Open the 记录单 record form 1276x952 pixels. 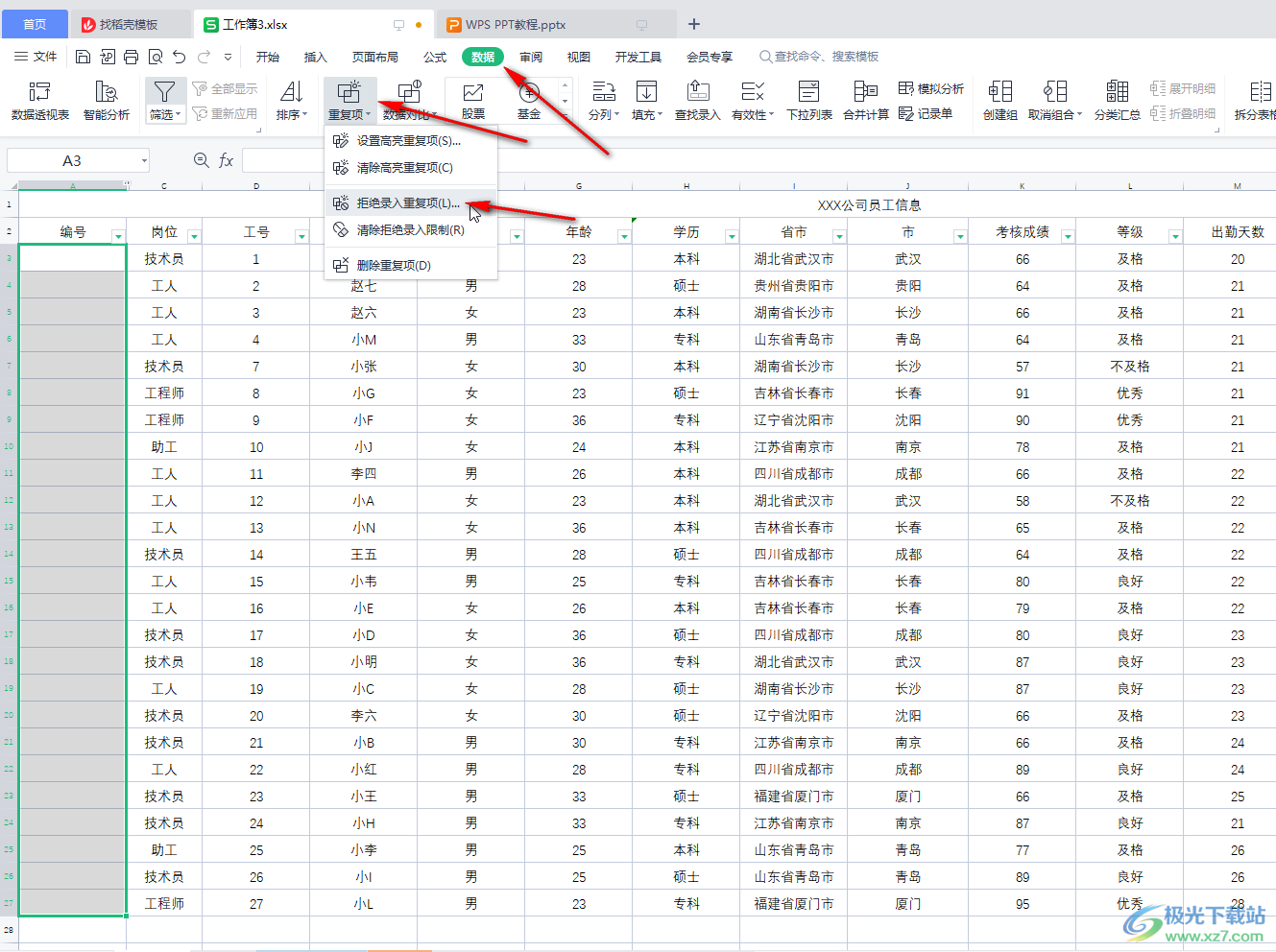point(926,113)
